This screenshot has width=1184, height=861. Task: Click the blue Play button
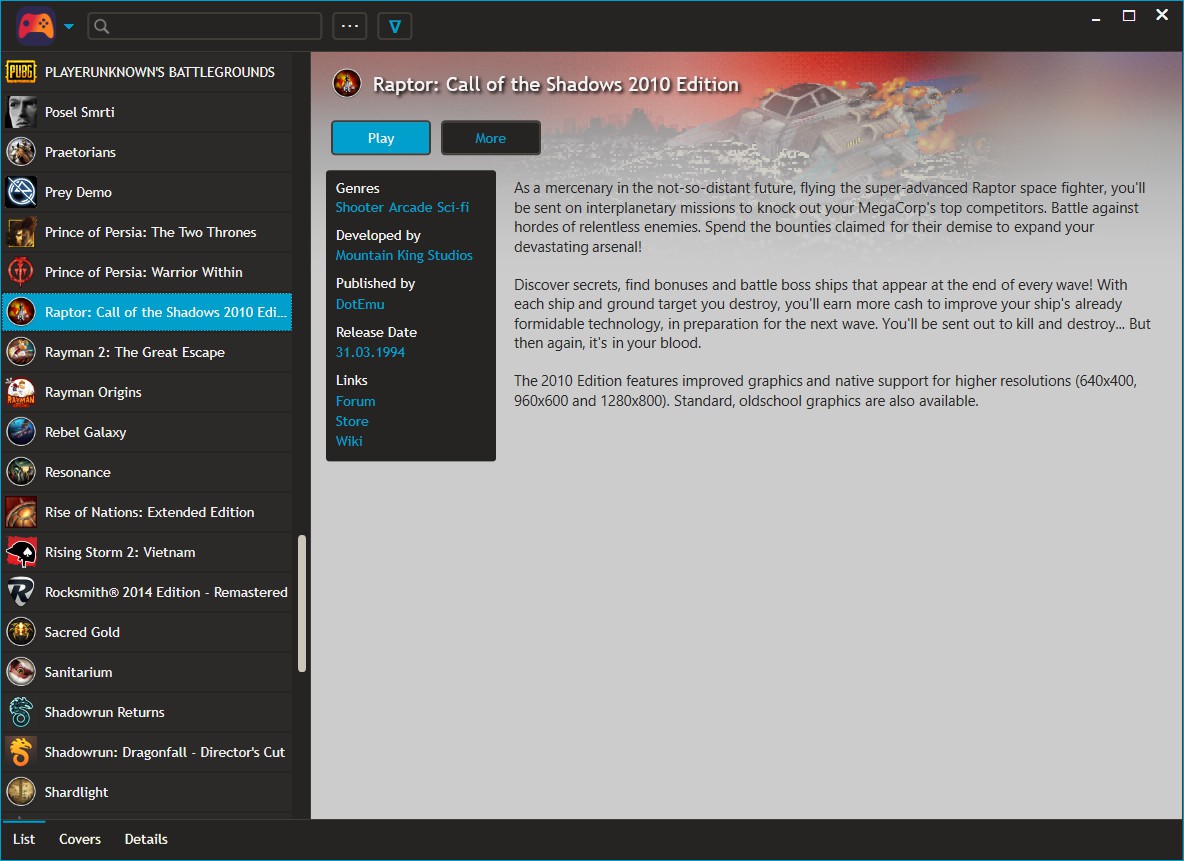381,138
